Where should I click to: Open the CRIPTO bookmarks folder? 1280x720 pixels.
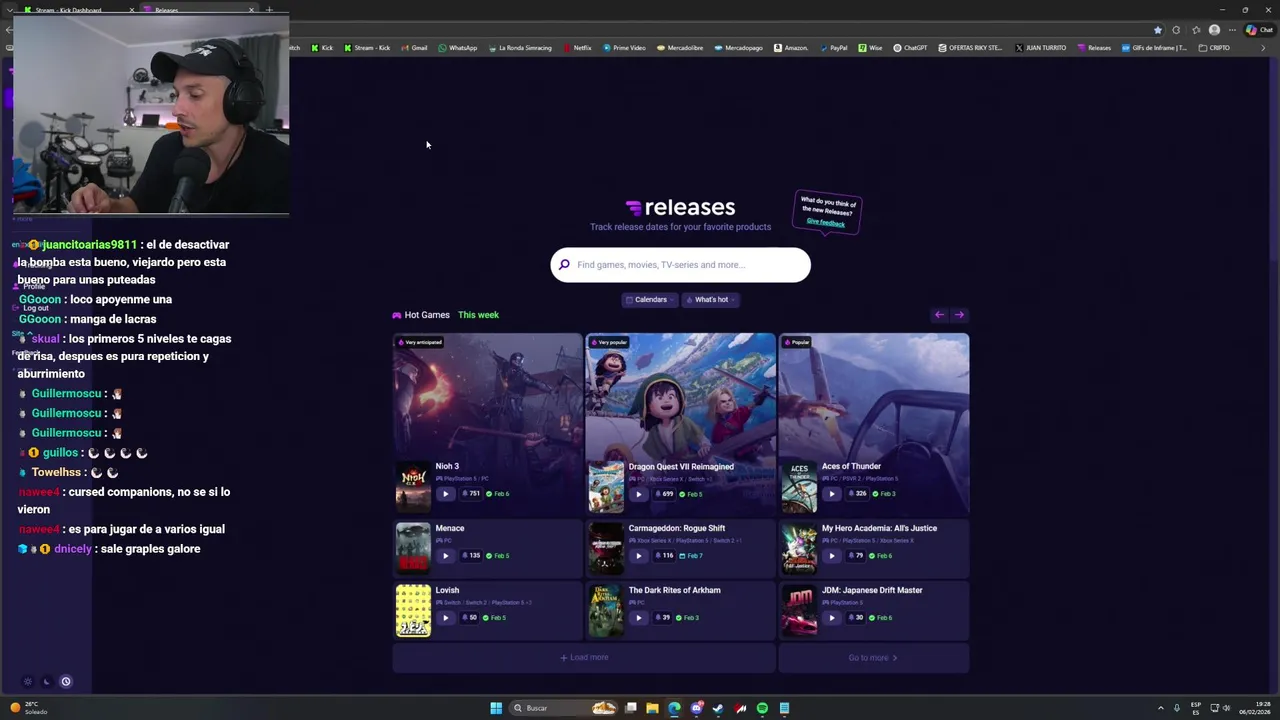[1215, 48]
